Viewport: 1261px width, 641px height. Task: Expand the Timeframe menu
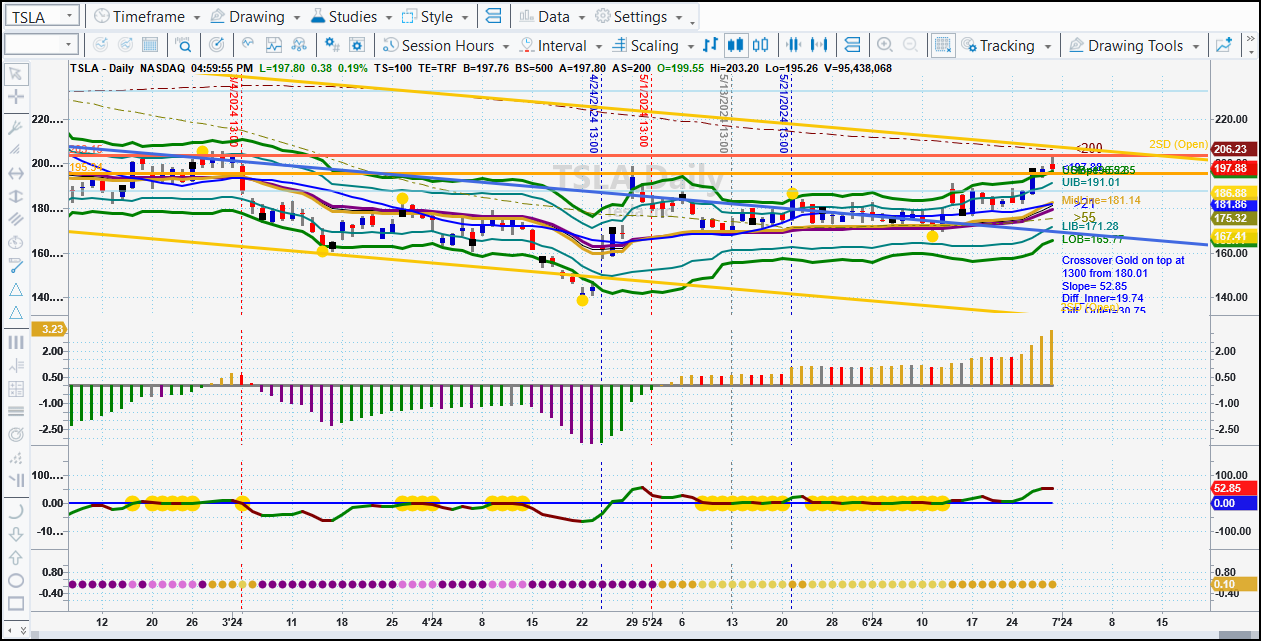pyautogui.click(x=146, y=17)
